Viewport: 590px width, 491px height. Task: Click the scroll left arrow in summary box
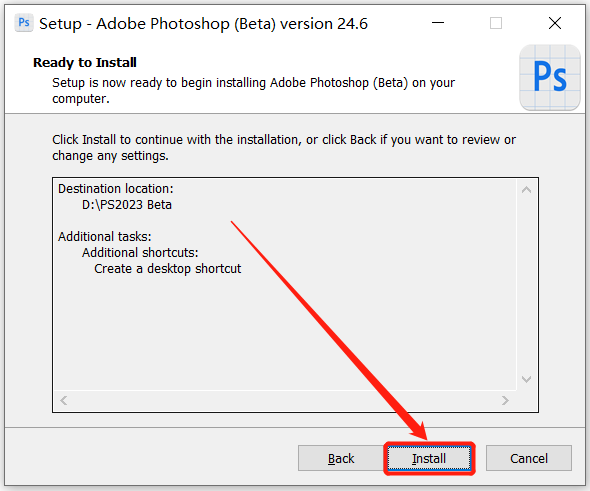(x=64, y=400)
